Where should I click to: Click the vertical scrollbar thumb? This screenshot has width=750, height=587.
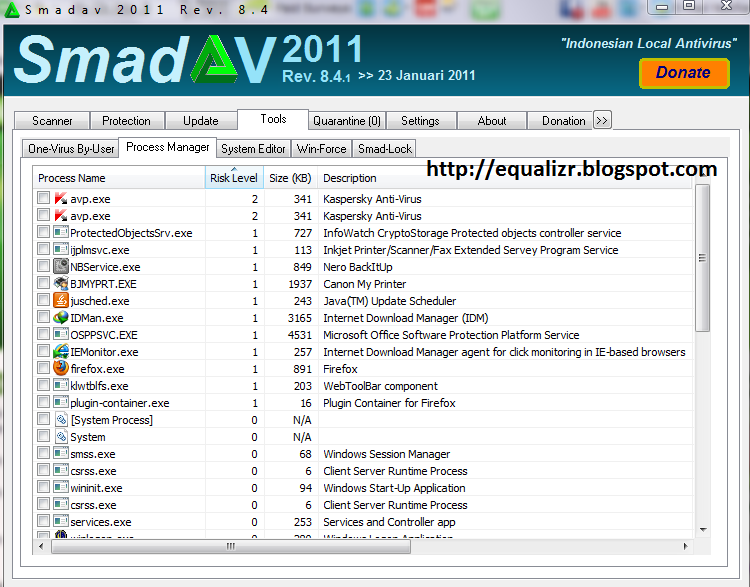click(x=703, y=258)
